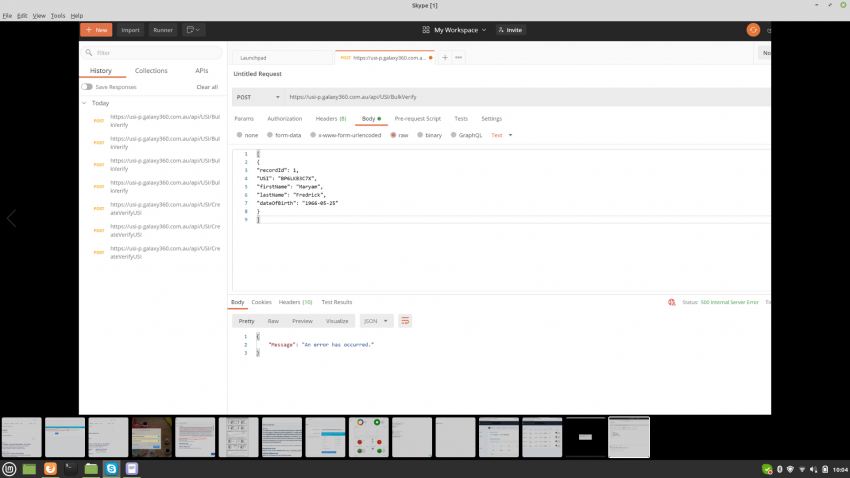The width and height of the screenshot is (850, 478).
Task: Open the new window layout icon dropdown
Action: pyautogui.click(x=193, y=30)
